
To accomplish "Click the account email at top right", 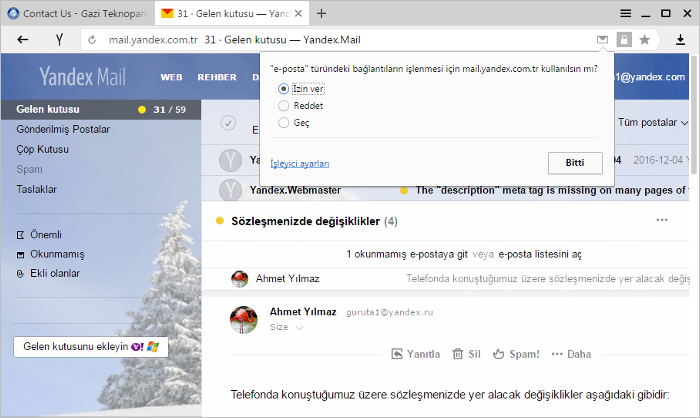I will (x=650, y=77).
